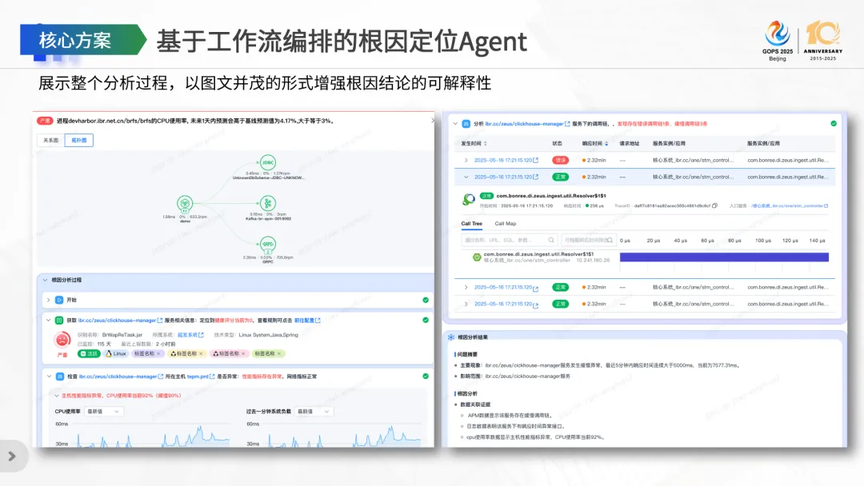864x486 pixels.
Task: Open the timestamp link in the 错误 row
Action: click(x=506, y=160)
